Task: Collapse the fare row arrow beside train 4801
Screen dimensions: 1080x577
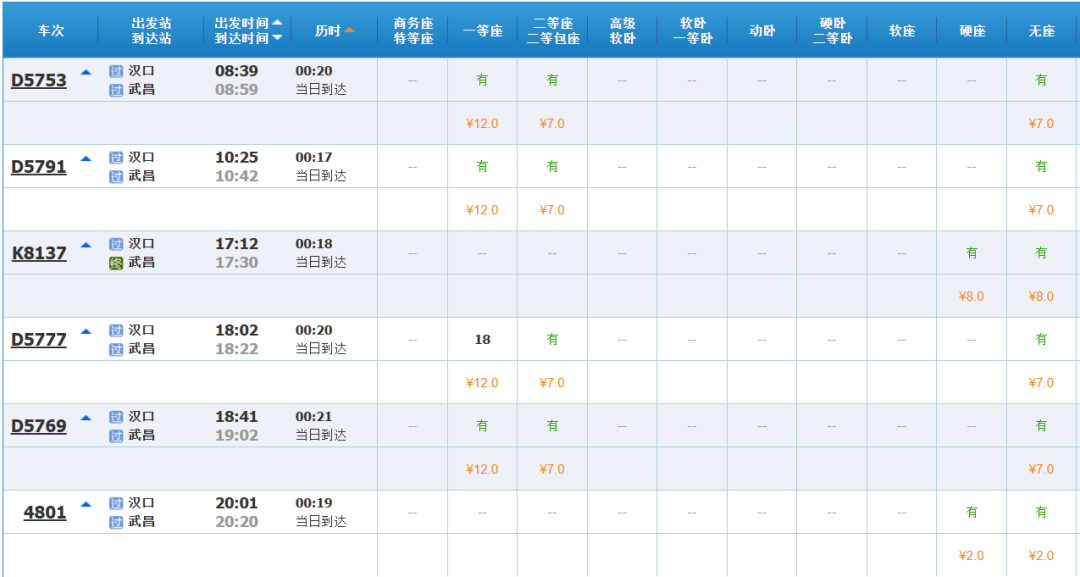Action: 86,504
